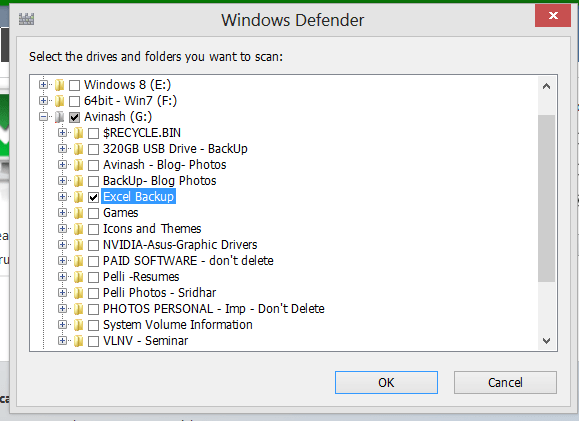Viewport: 579px width, 421px height.
Task: Click folder icon of Pelli Photos - Sridhar
Action: pyautogui.click(x=78, y=293)
